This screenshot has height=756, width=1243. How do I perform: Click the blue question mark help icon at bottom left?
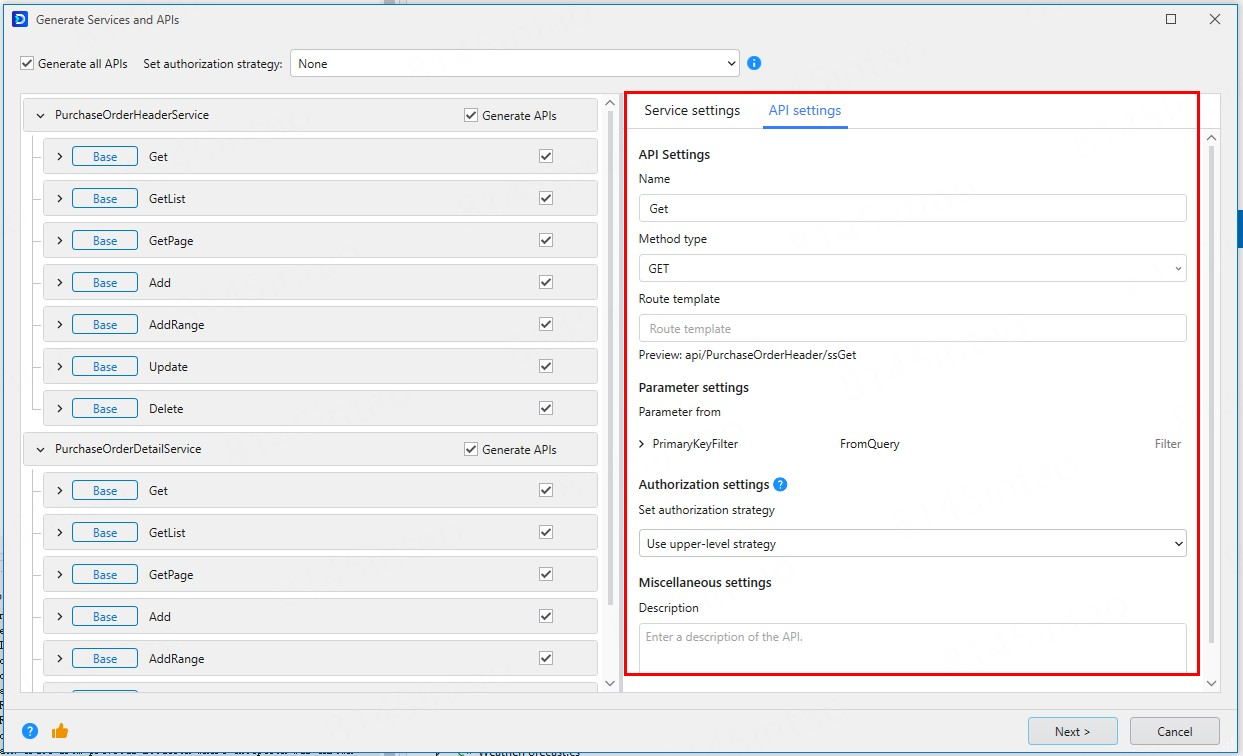pos(30,731)
